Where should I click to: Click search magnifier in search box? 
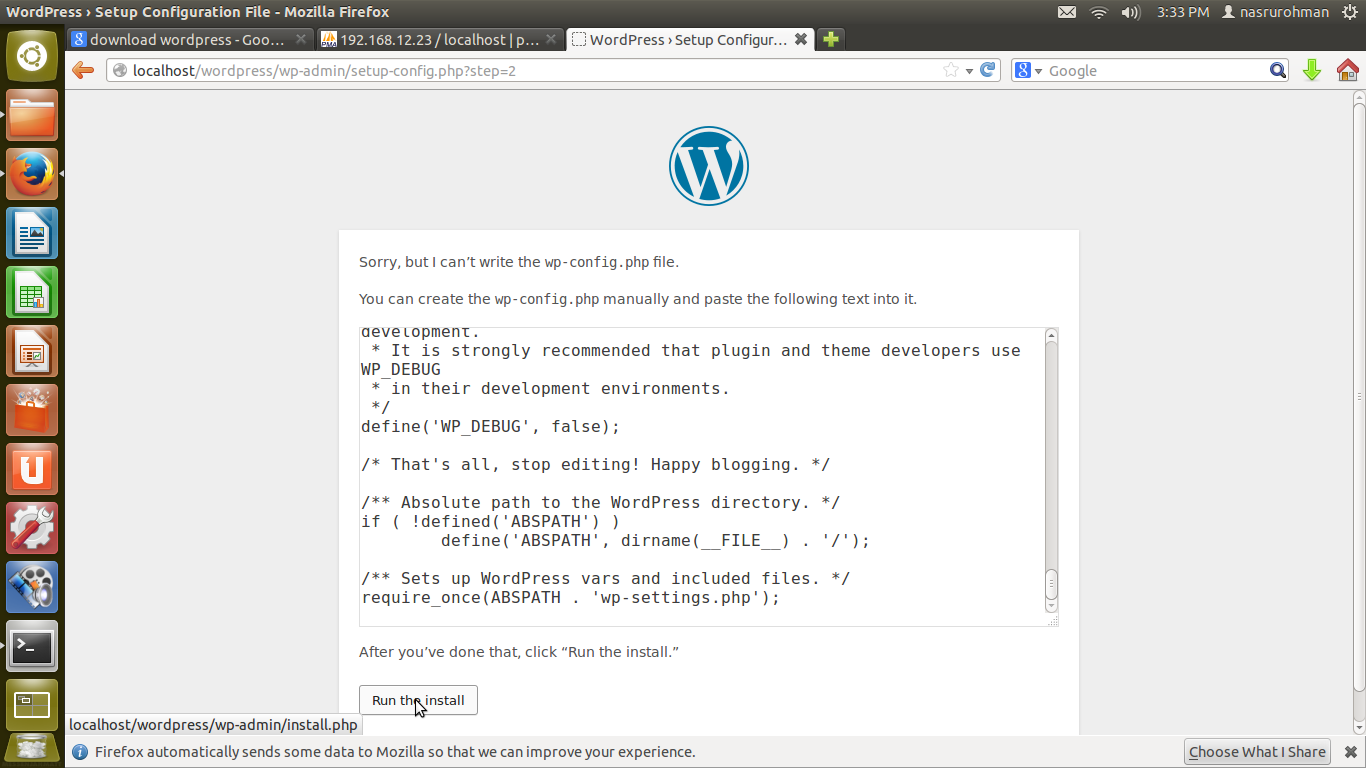(x=1278, y=70)
